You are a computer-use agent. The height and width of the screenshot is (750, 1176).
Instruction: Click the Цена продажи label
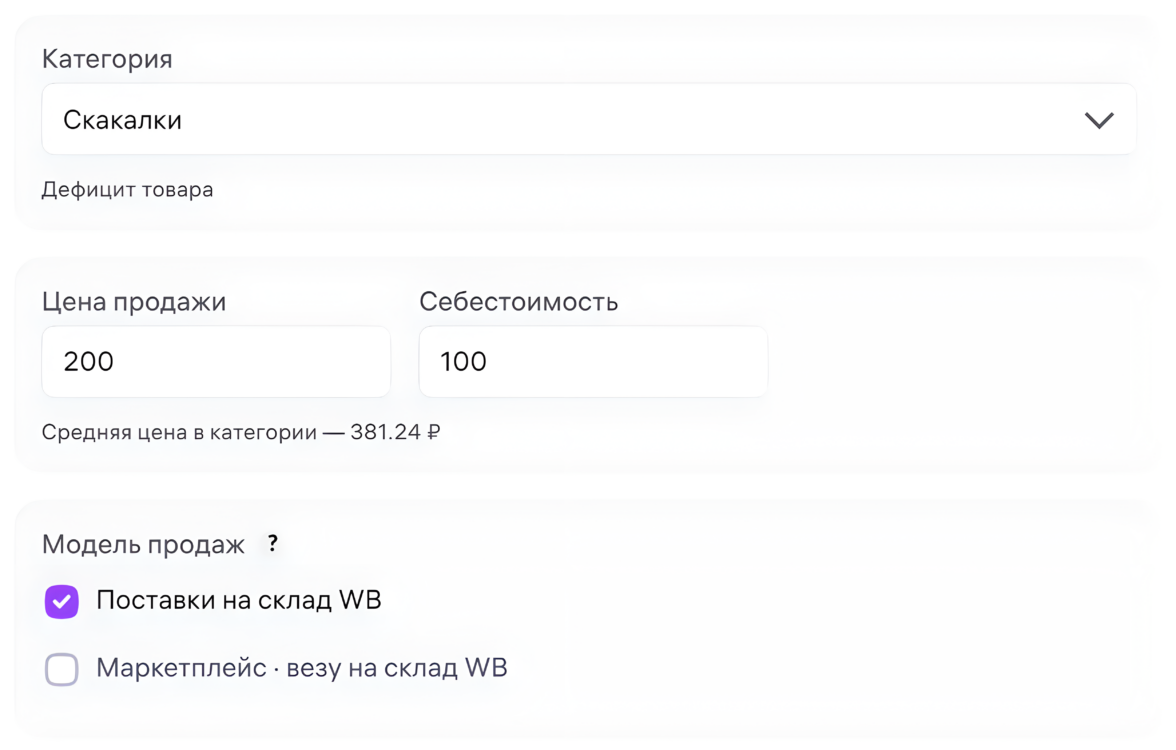(x=134, y=302)
